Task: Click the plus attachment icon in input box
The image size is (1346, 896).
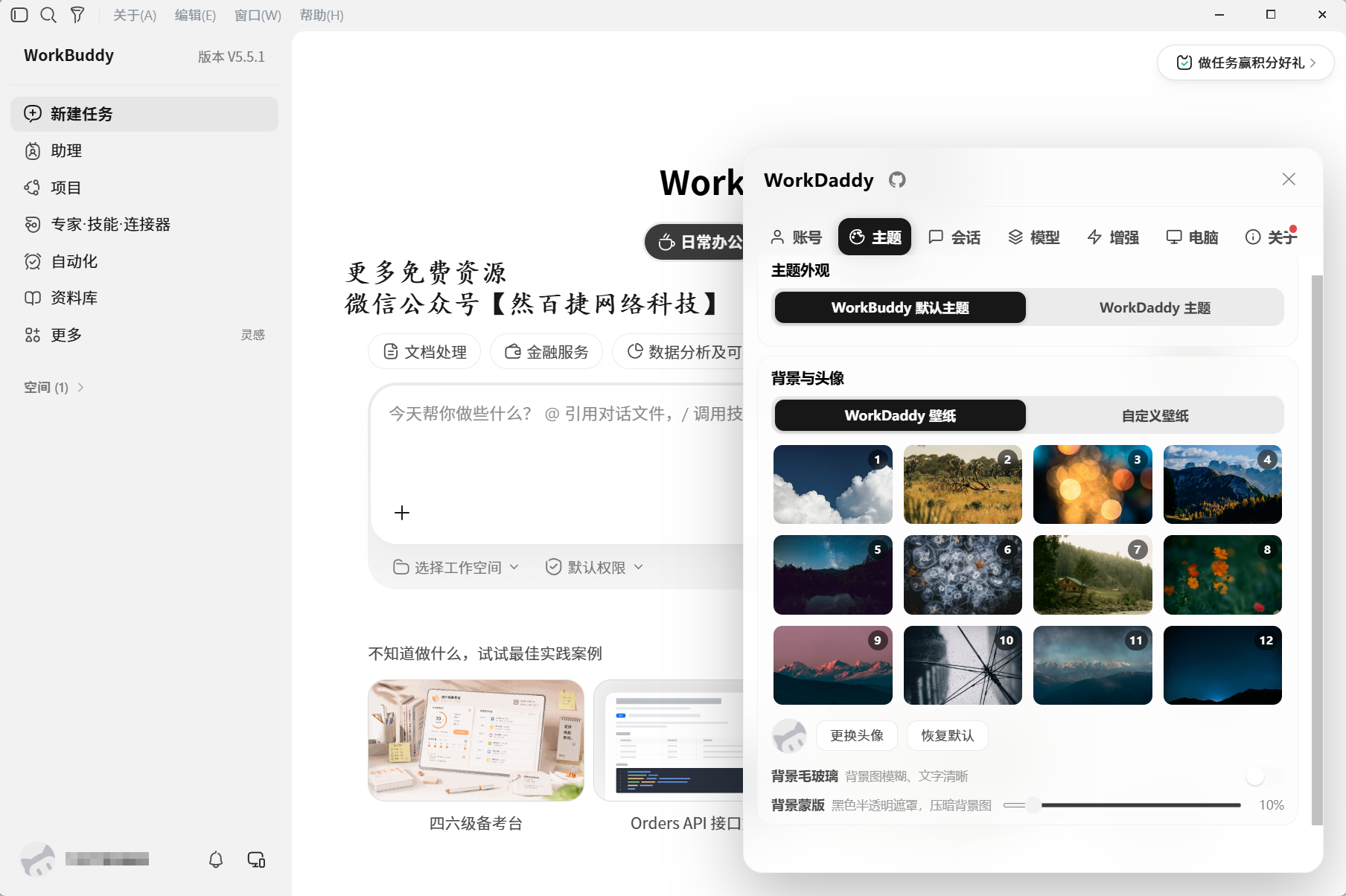Action: click(402, 513)
